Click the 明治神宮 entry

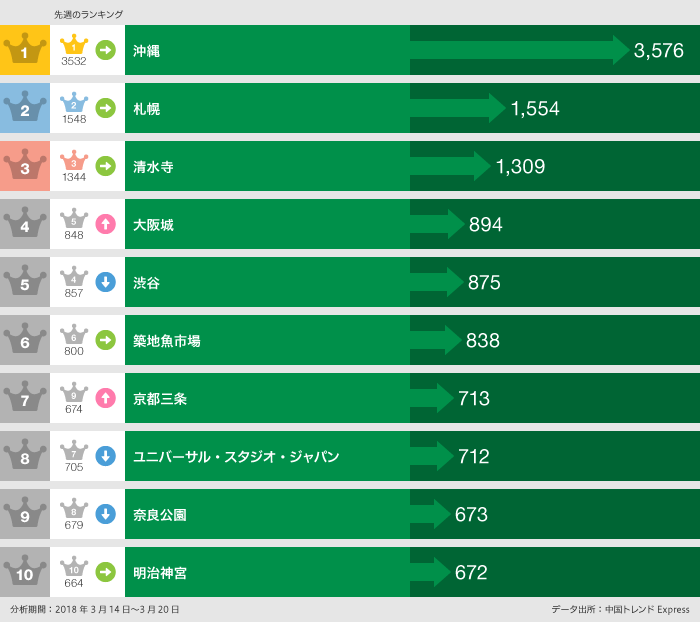pos(160,573)
